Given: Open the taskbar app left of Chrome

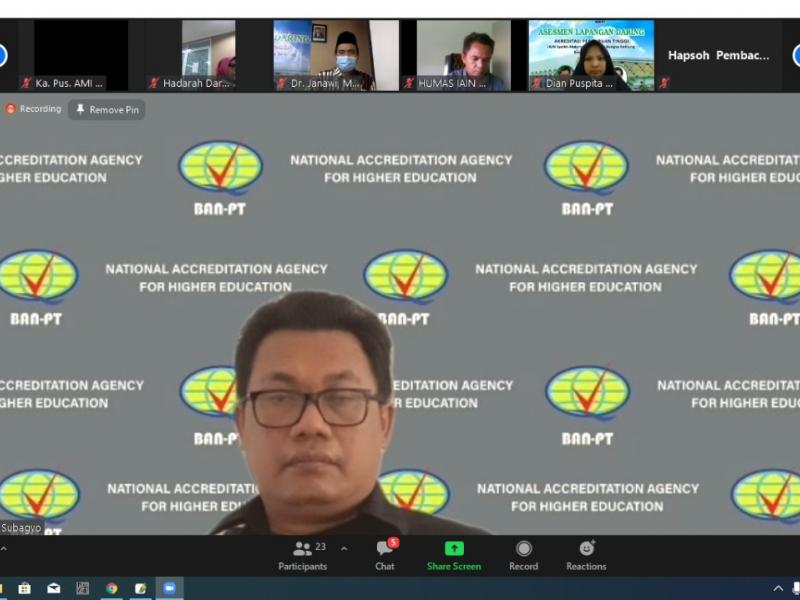Looking at the screenshot, I should coord(83,589).
